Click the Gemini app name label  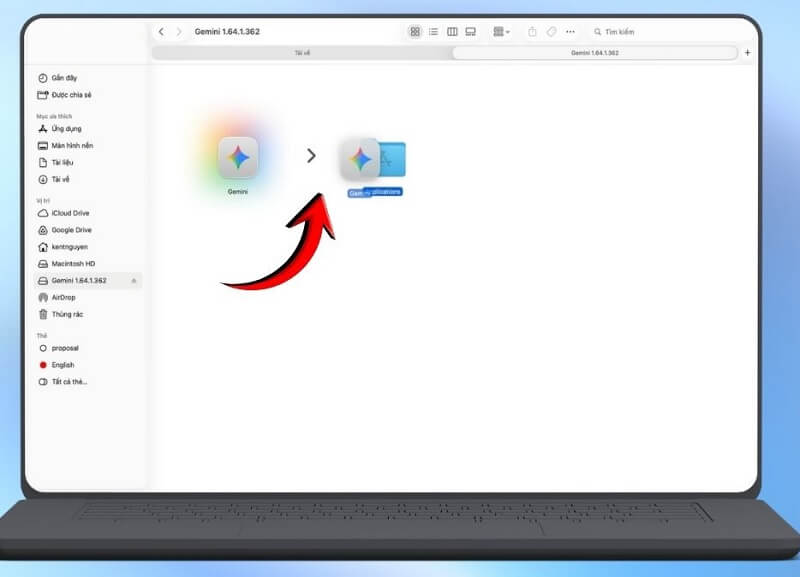point(238,191)
